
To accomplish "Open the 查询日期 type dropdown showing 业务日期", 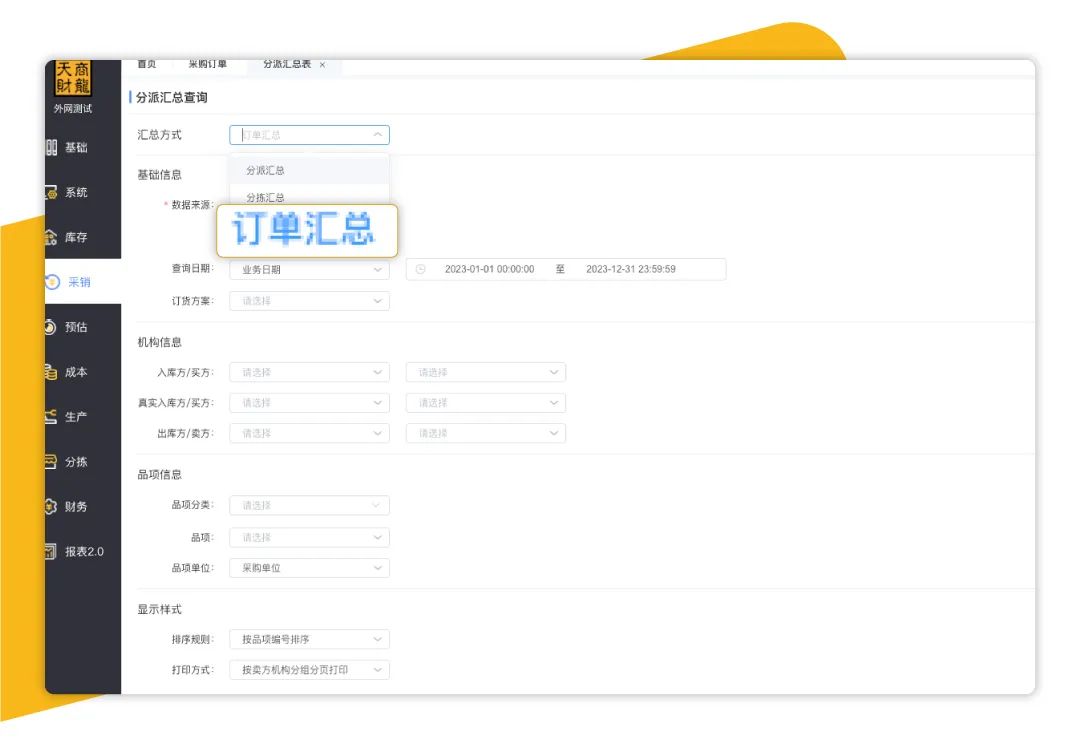I will click(x=309, y=269).
